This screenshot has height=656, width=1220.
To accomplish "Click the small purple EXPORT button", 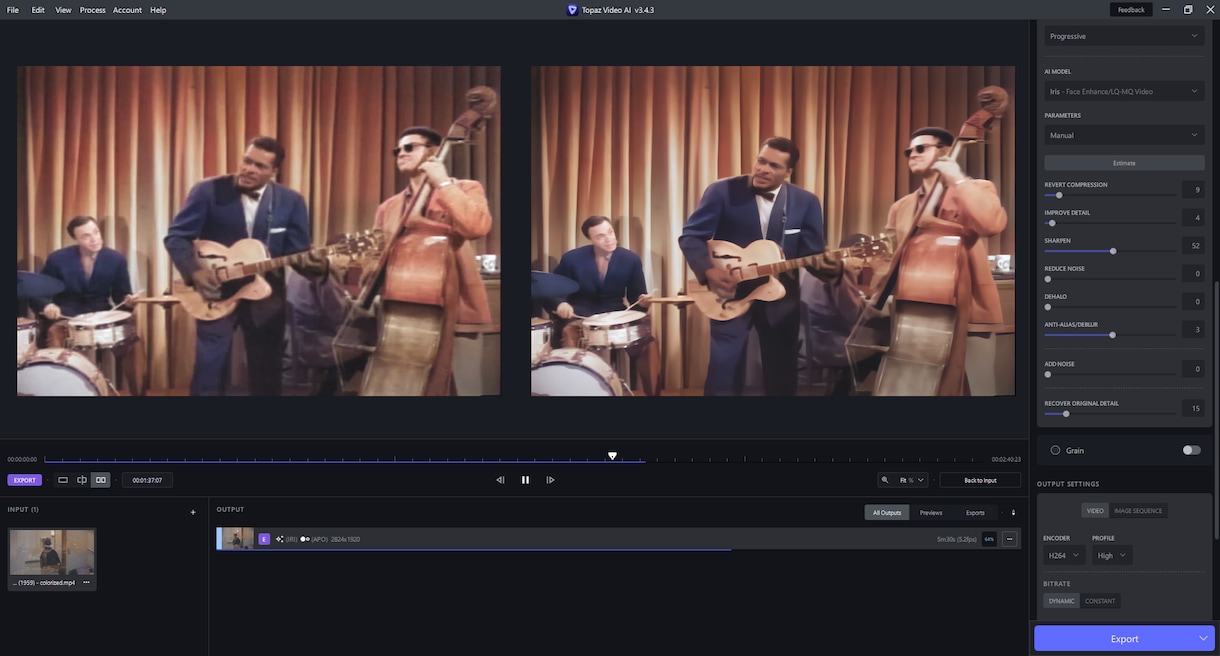I will pyautogui.click(x=25, y=480).
